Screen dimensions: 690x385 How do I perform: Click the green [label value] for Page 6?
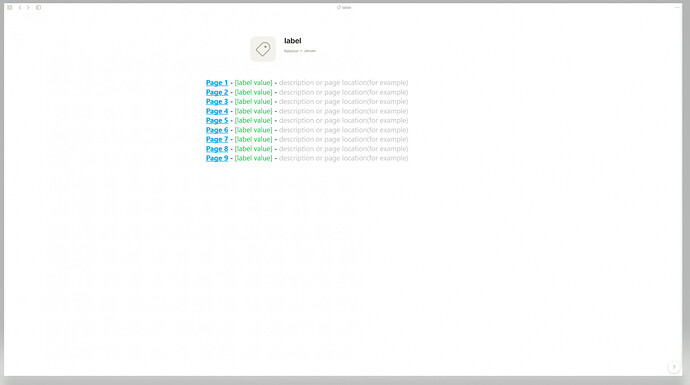tap(253, 130)
